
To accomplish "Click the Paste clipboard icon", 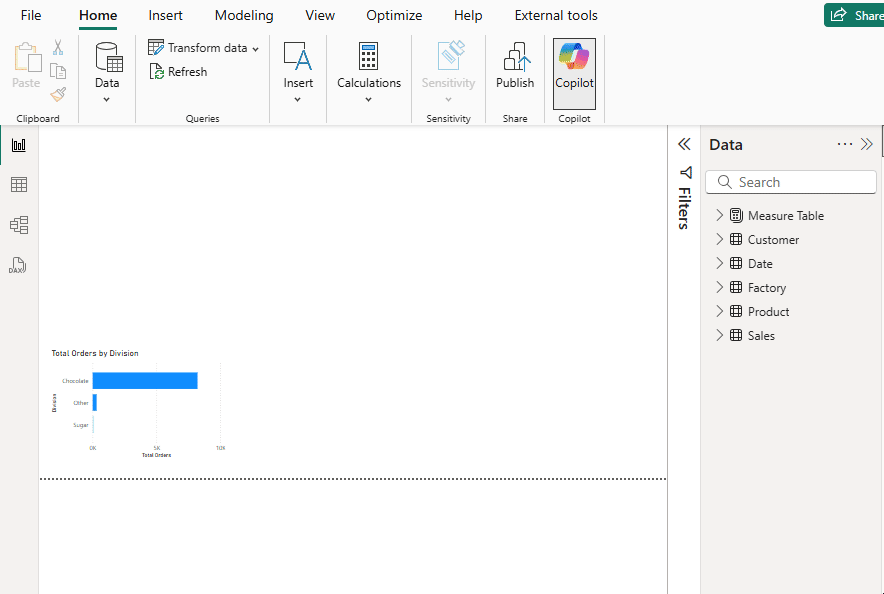I will (x=28, y=57).
